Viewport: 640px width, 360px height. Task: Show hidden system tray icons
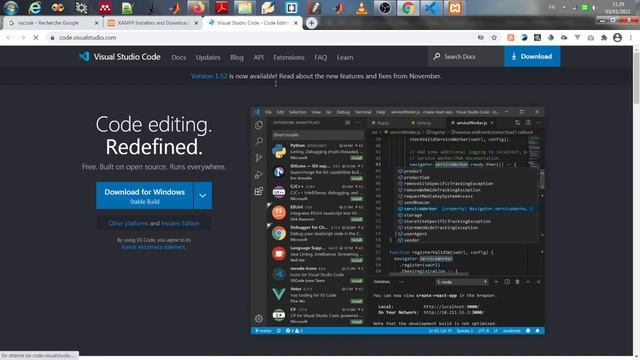pyautogui.click(x=564, y=7)
